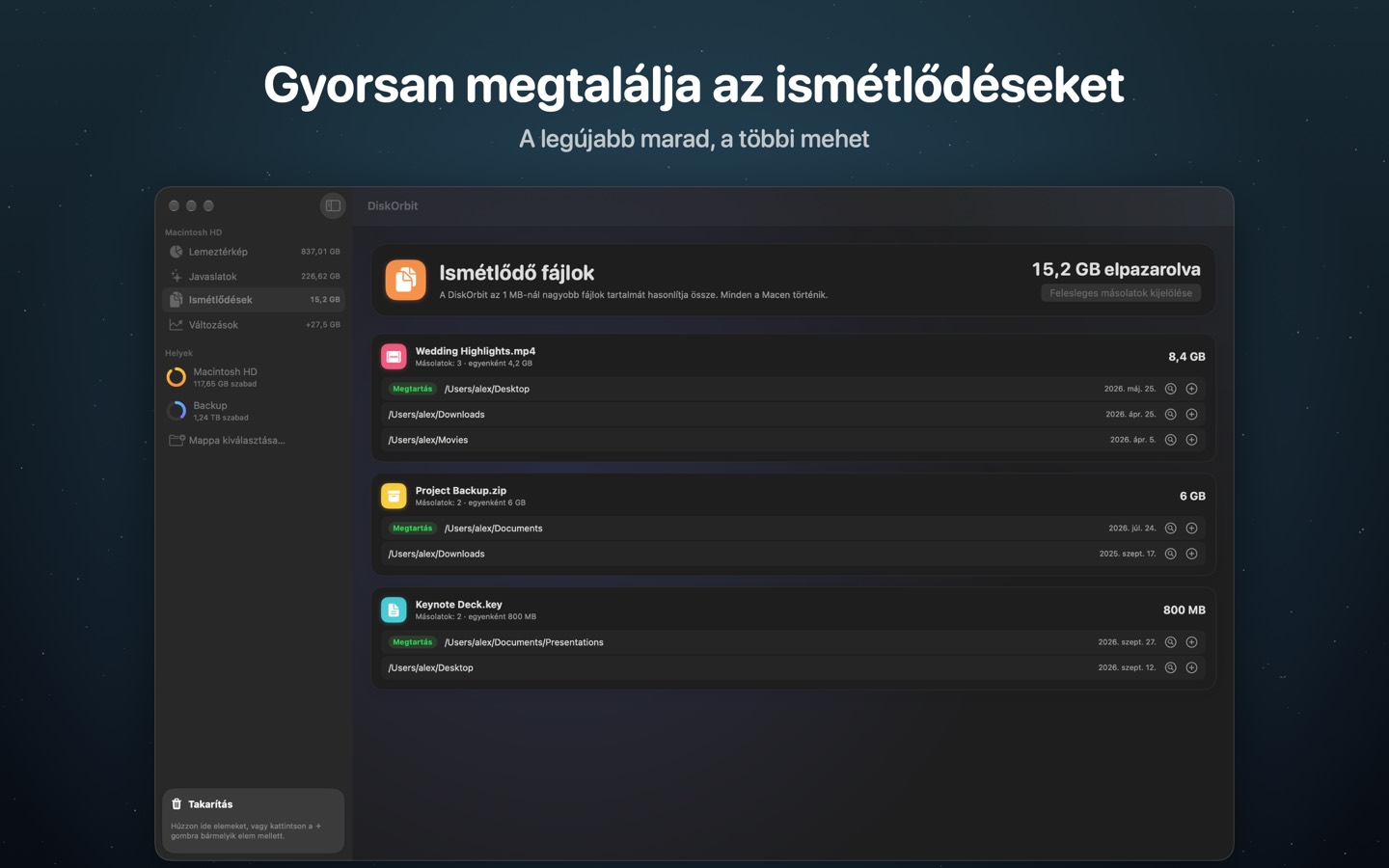The image size is (1389, 868).
Task: Select the Macintosh HD location
Action: click(254, 377)
